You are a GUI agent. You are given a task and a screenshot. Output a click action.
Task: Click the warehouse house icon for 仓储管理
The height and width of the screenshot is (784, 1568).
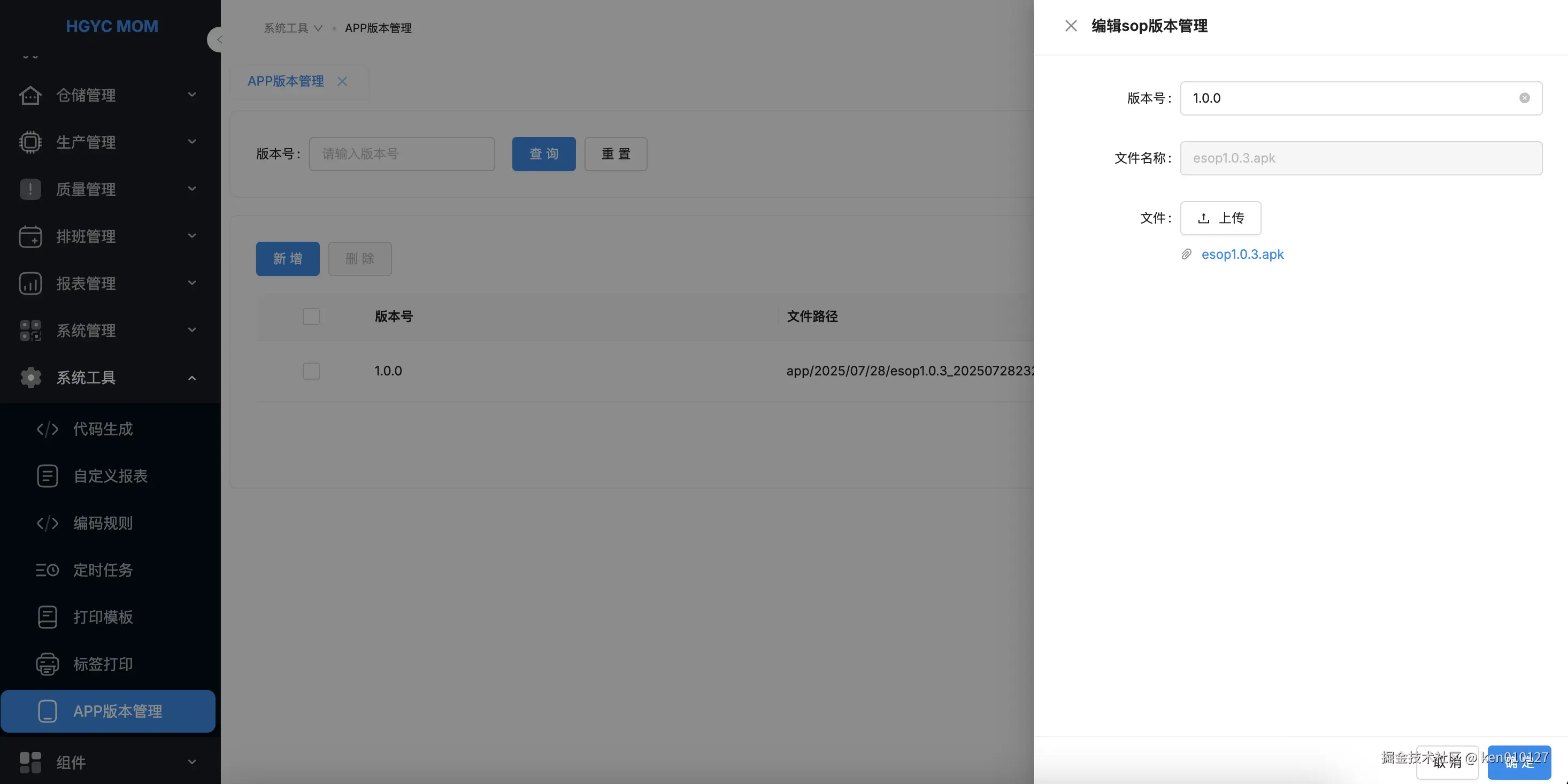click(30, 96)
